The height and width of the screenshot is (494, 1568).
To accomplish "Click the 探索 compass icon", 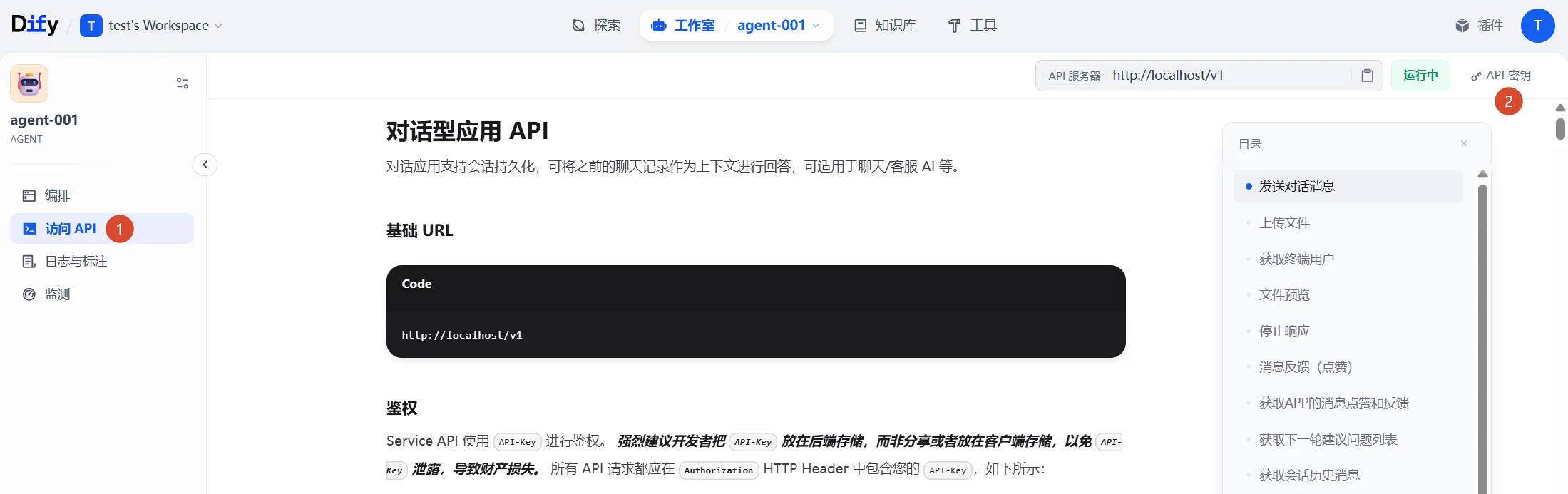I will pyautogui.click(x=578, y=26).
